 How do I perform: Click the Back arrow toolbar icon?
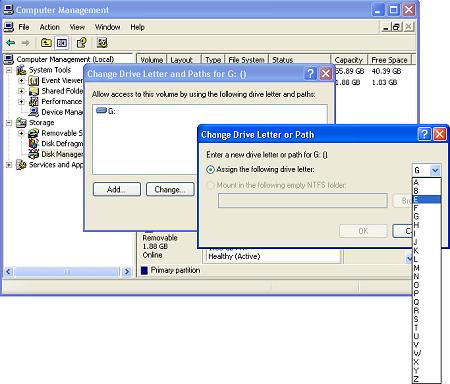[11, 43]
